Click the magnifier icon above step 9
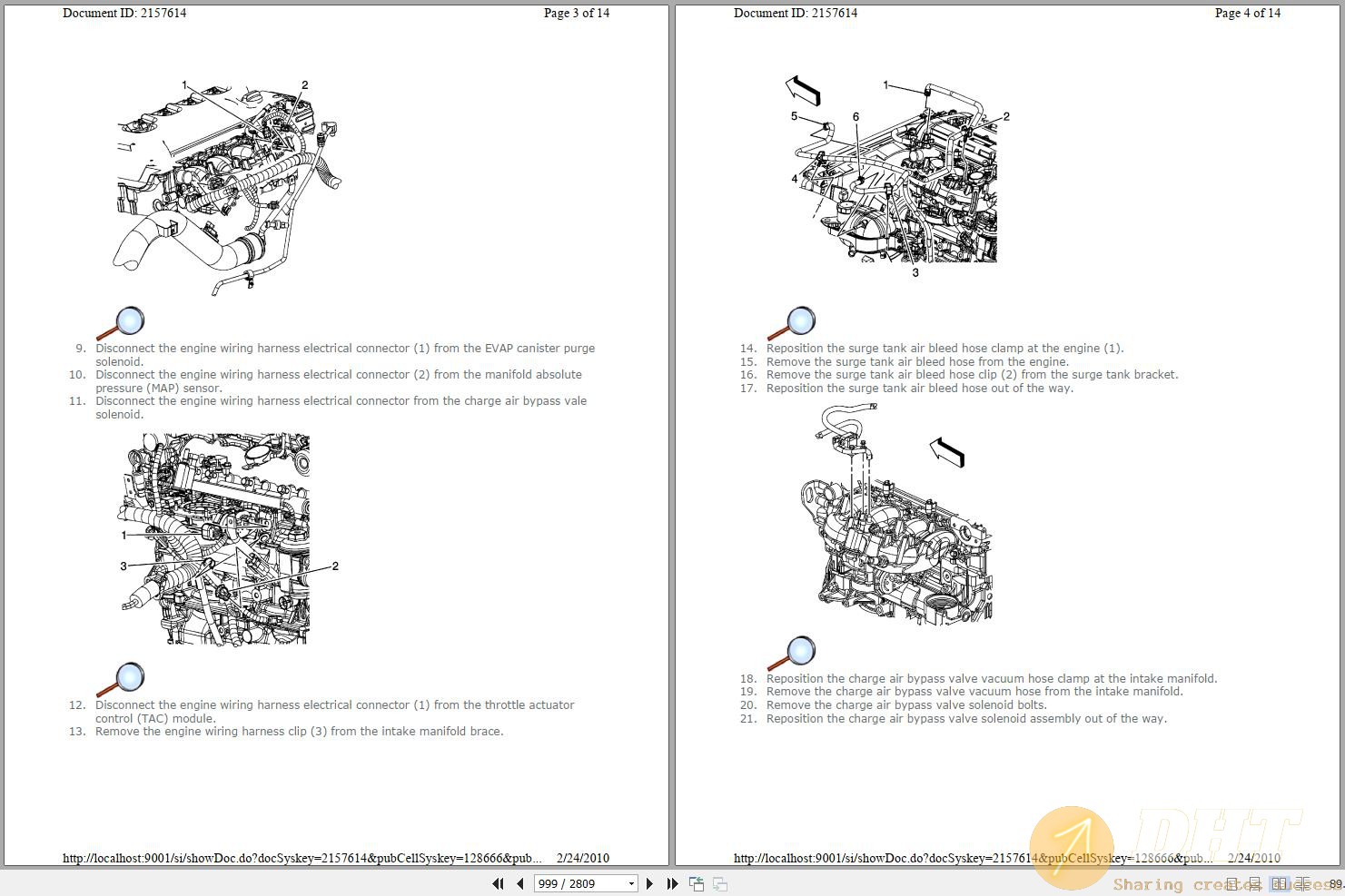This screenshot has width=1345, height=896. pos(121,323)
